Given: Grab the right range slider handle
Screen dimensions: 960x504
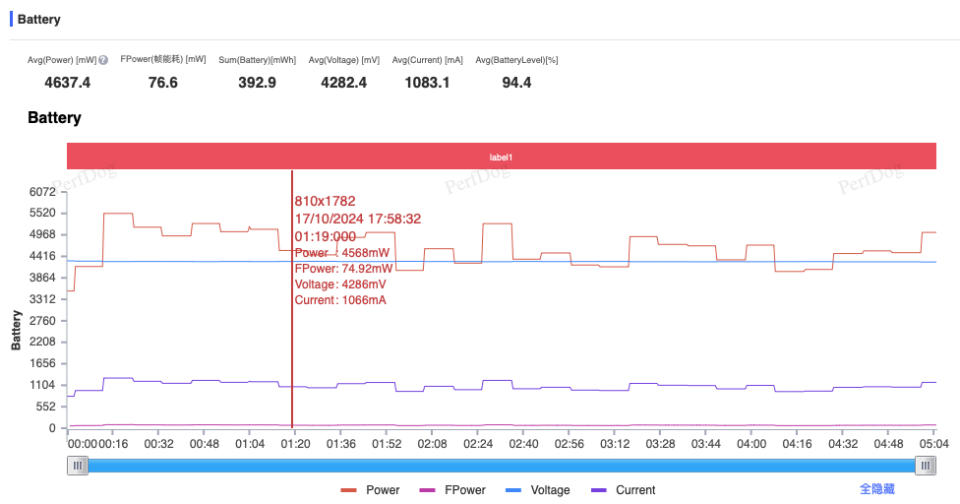Looking at the screenshot, I should pos(925,466).
